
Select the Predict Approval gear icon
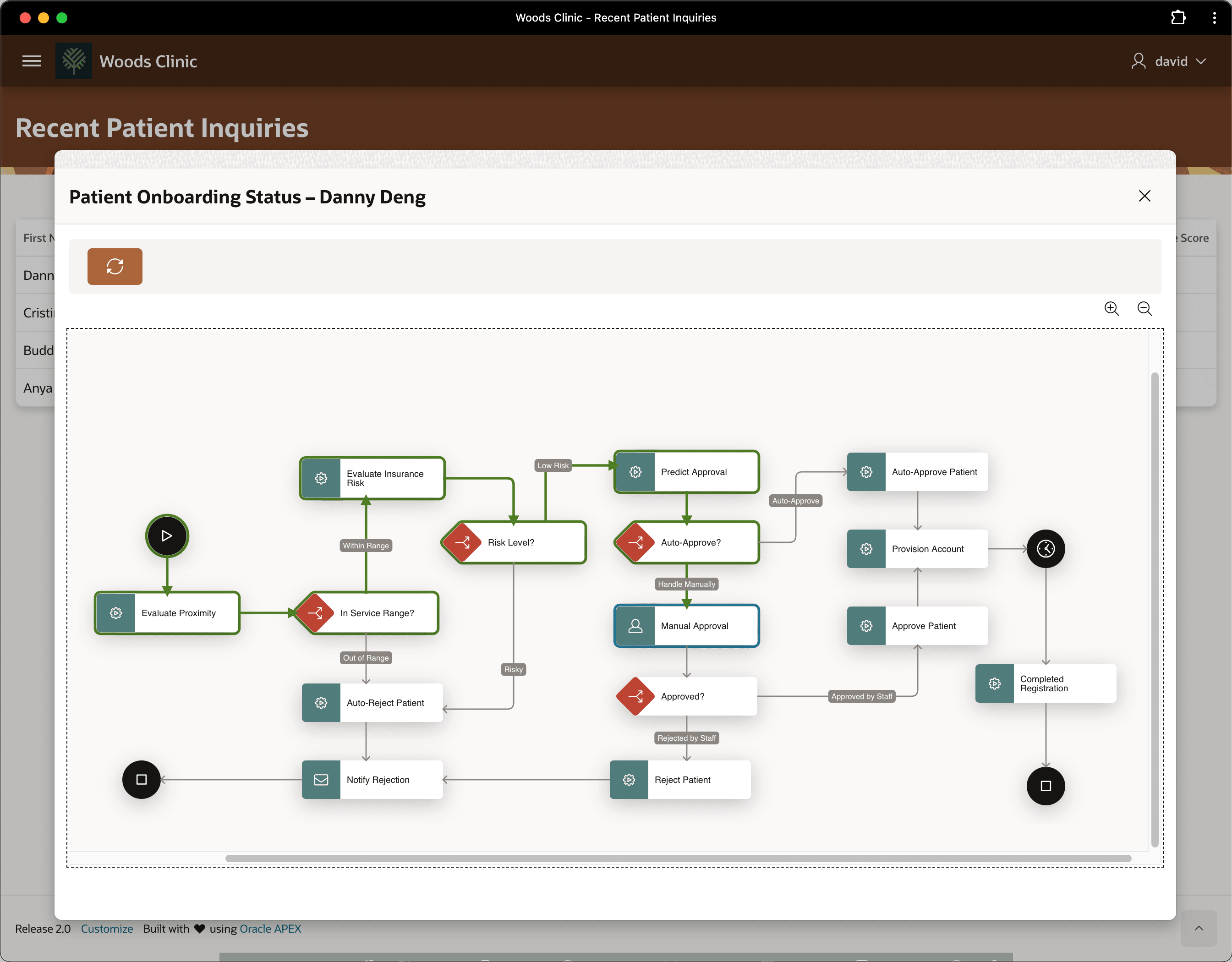(x=636, y=472)
